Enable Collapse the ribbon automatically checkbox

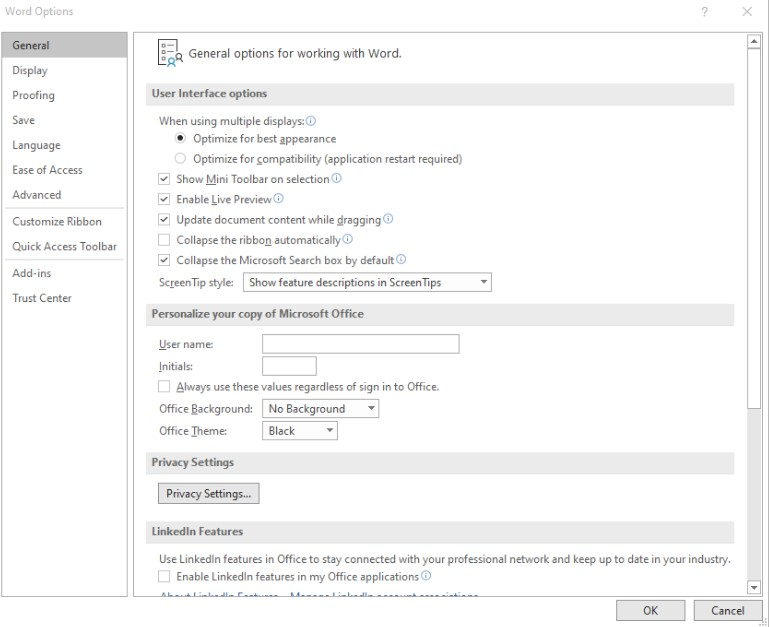pos(165,240)
